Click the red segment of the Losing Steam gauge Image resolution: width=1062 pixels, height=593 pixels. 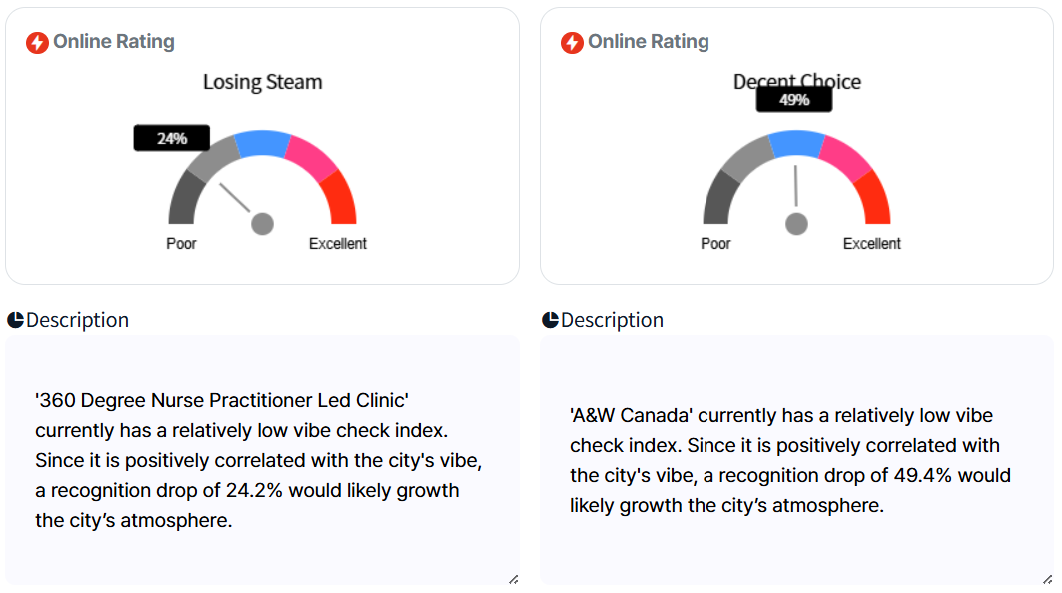click(x=340, y=199)
